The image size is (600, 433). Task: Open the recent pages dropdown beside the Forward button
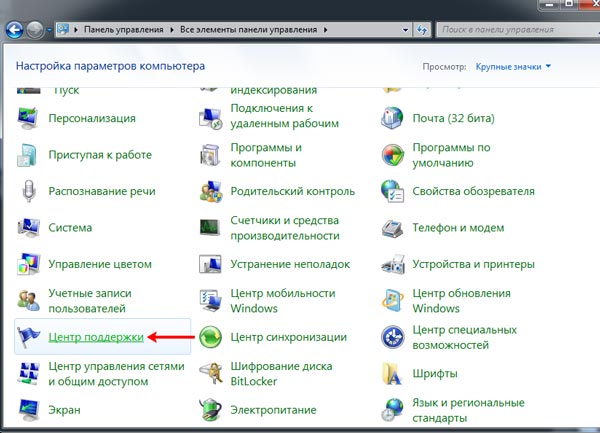point(49,29)
